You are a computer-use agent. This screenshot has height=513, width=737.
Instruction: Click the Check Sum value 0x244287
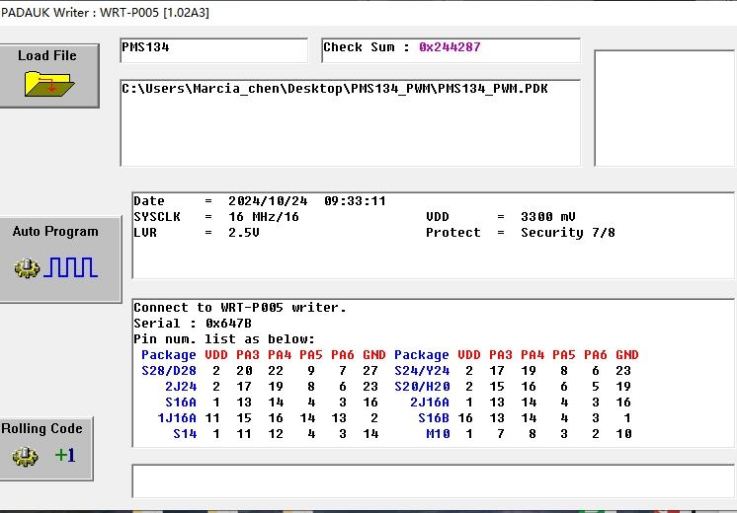point(449,47)
